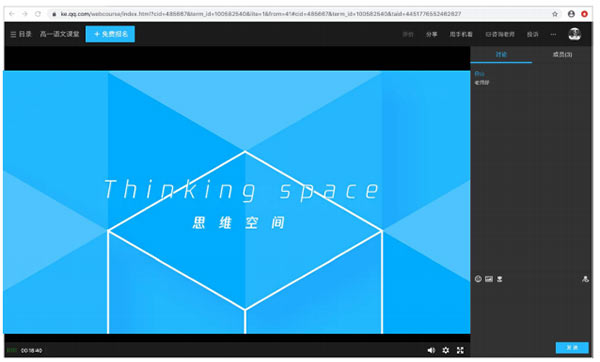
Task: Click the send image icon in chat
Action: click(489, 279)
